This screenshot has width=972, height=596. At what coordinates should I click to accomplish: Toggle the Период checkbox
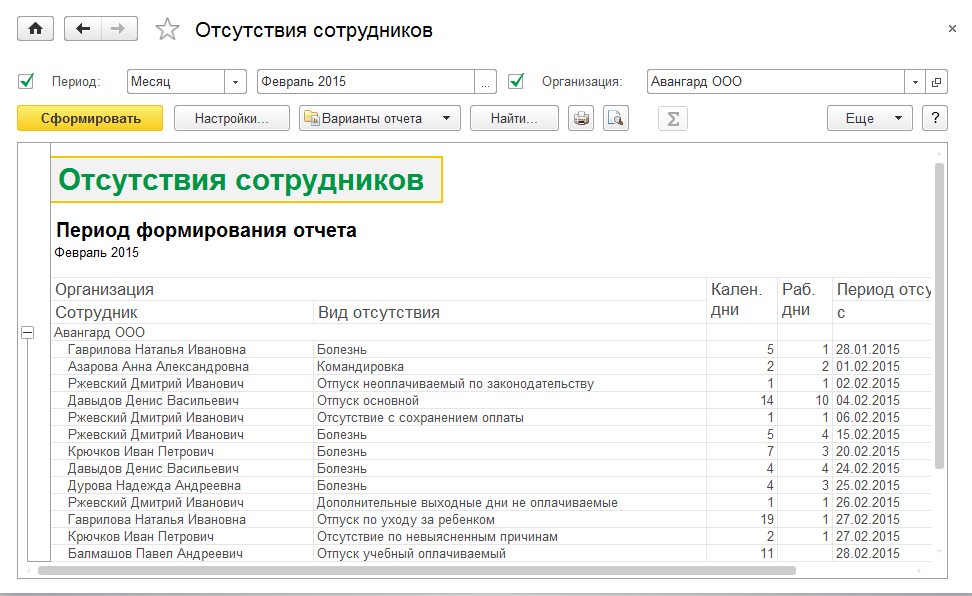click(x=27, y=81)
